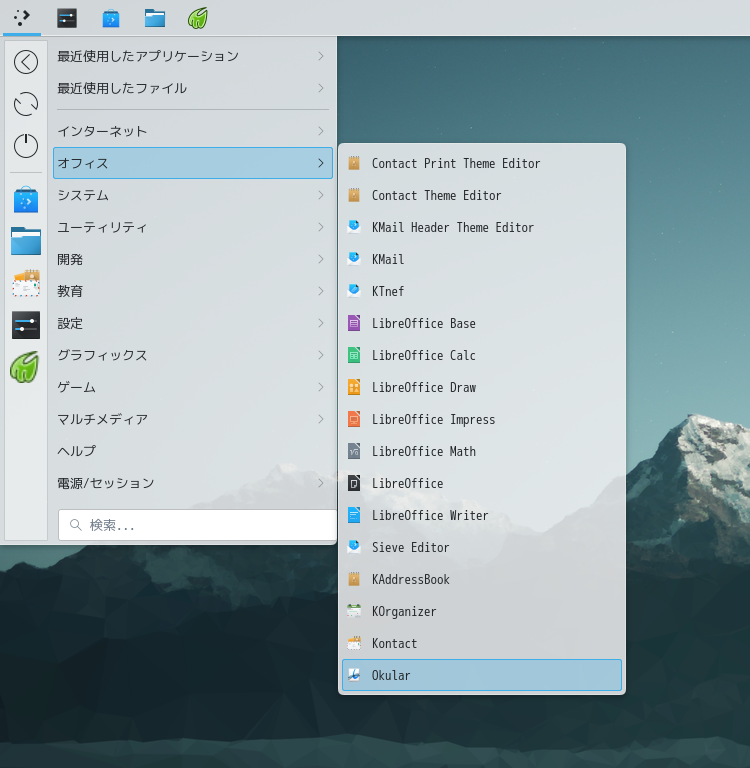The image size is (750, 768).
Task: Start LibreOffice Draw
Action: pyautogui.click(x=423, y=387)
